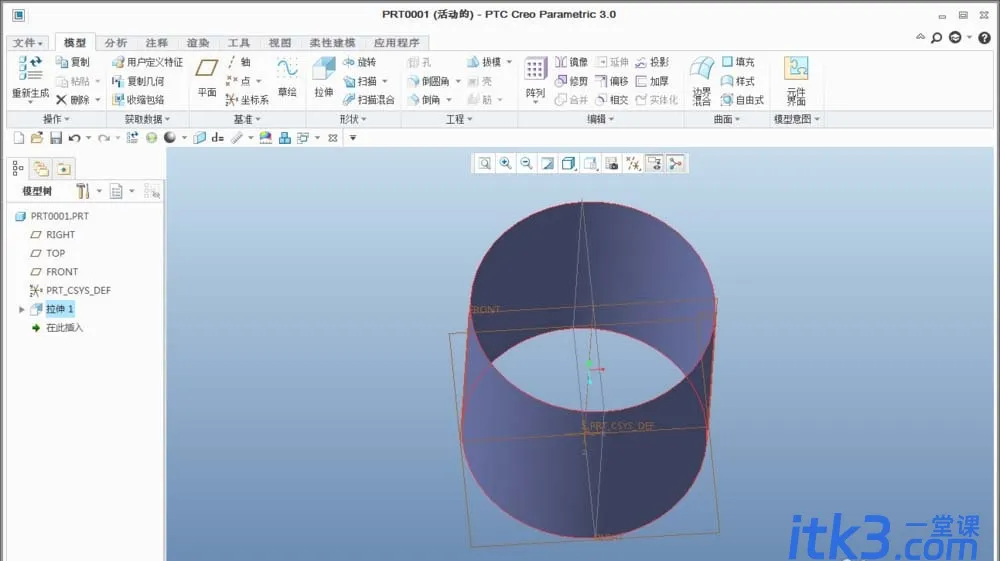
Task: Click the Refit view icon
Action: (485, 164)
